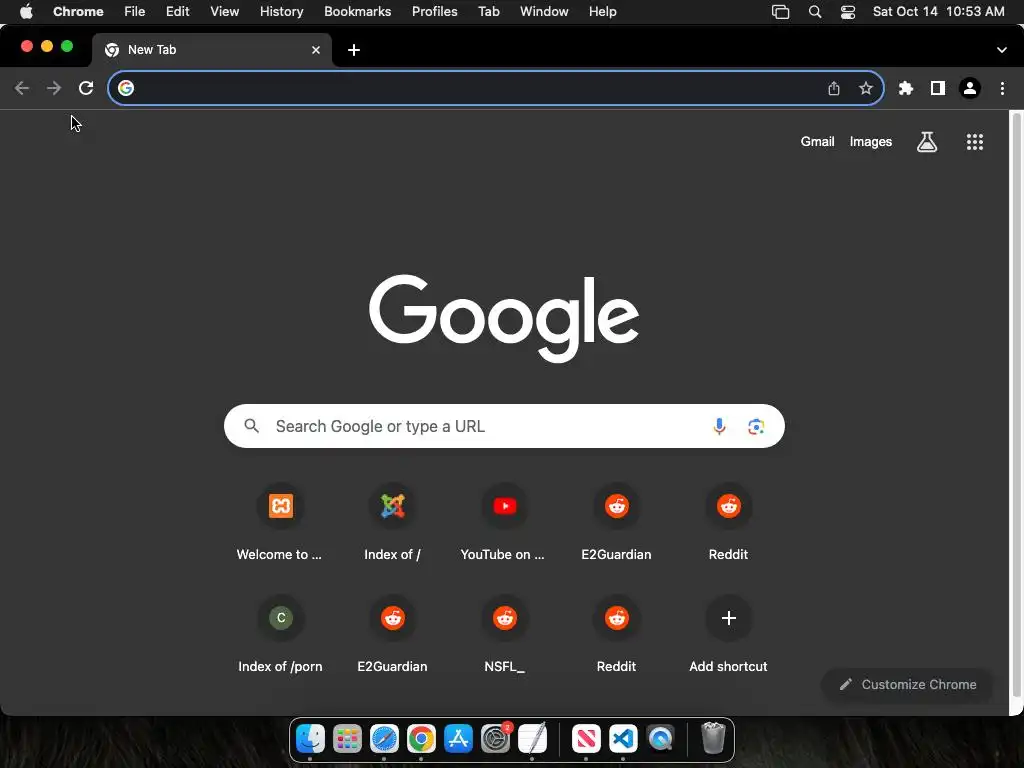Reload the page with the refresh icon

tap(86, 88)
